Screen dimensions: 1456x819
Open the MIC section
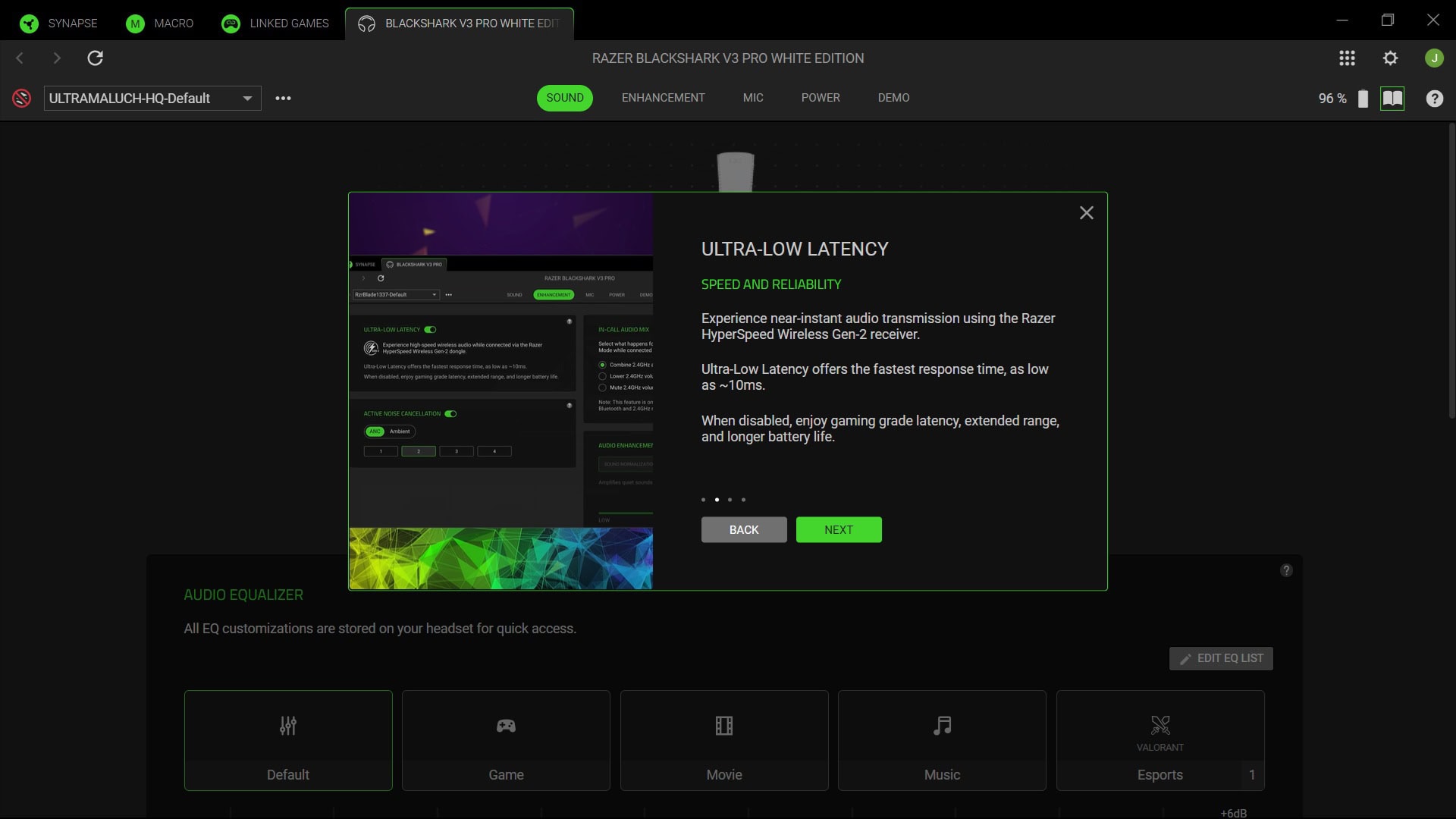[753, 98]
